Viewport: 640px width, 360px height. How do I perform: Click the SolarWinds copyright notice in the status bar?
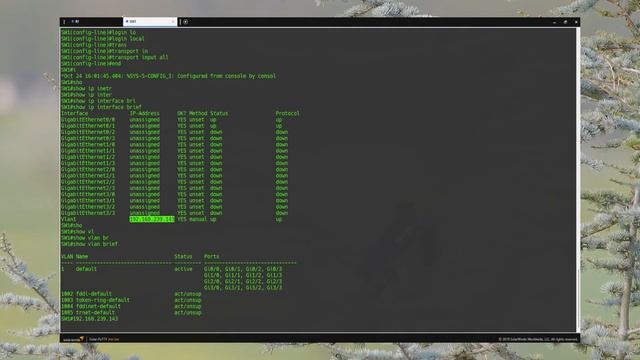click(x=538, y=339)
